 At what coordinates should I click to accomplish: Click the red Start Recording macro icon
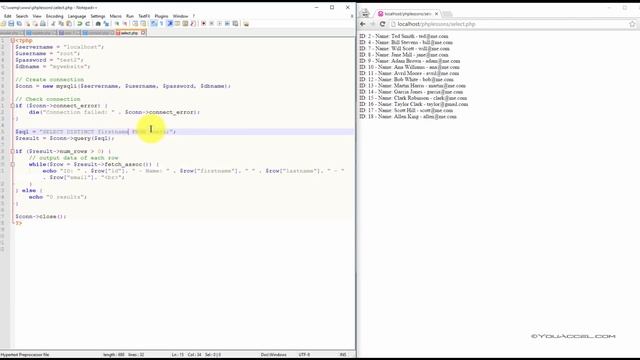click(203, 24)
